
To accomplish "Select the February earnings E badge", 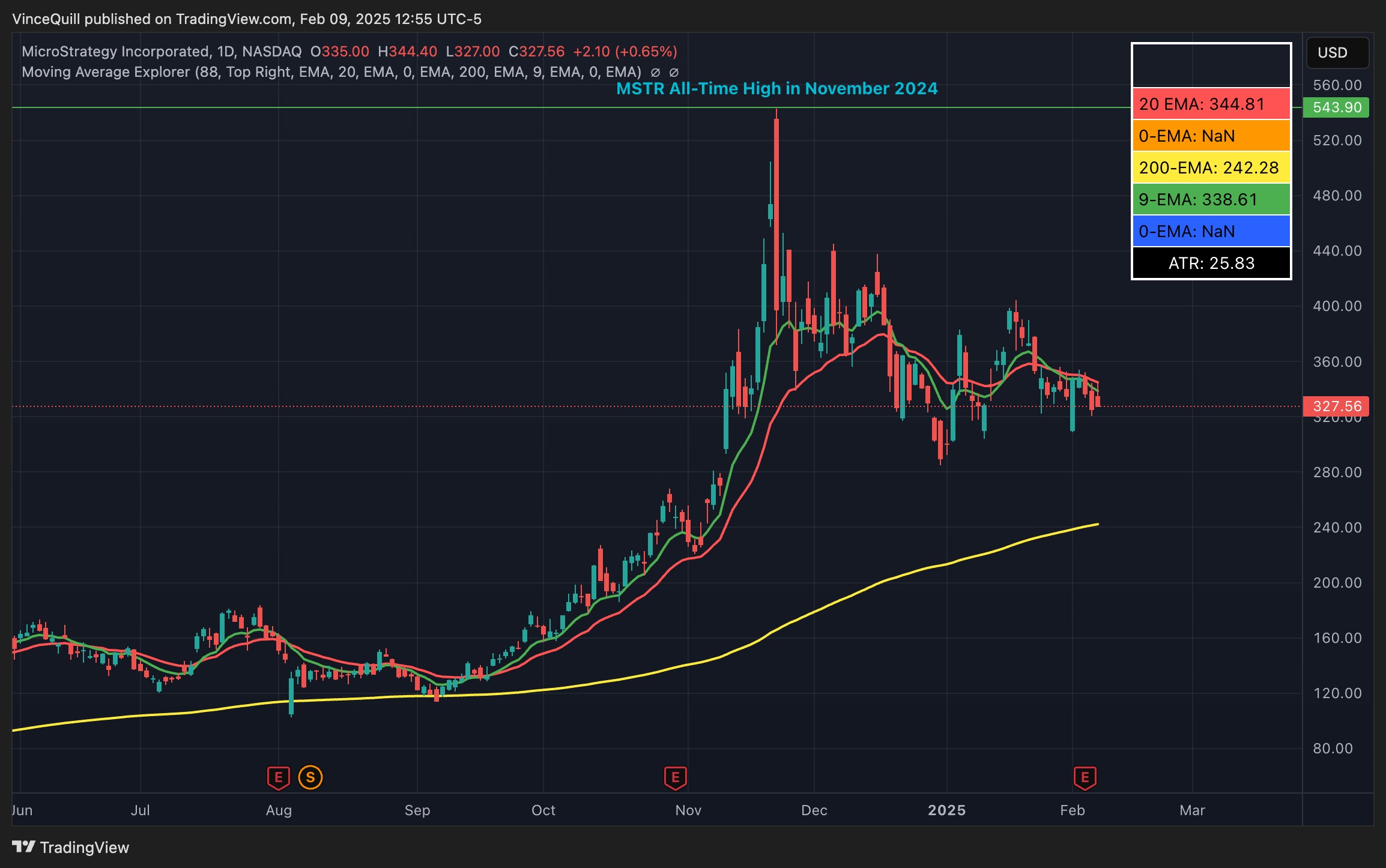I will click(x=1085, y=777).
